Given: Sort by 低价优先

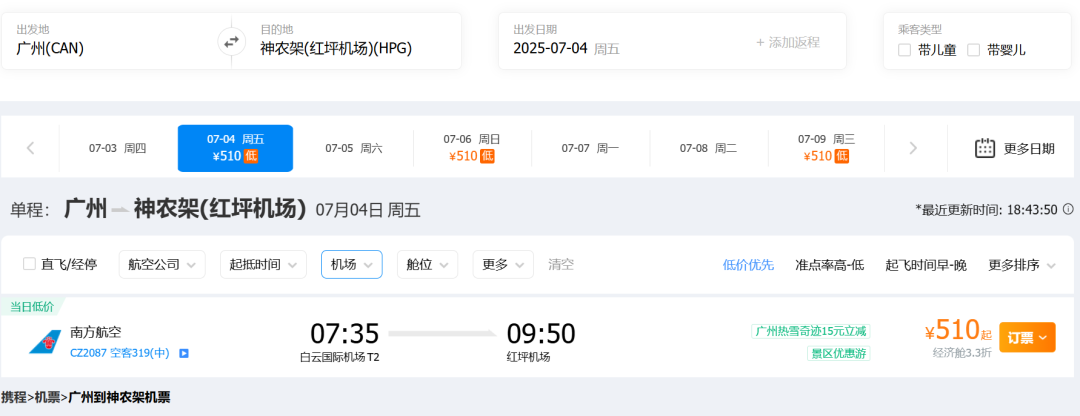Looking at the screenshot, I should [x=748, y=265].
